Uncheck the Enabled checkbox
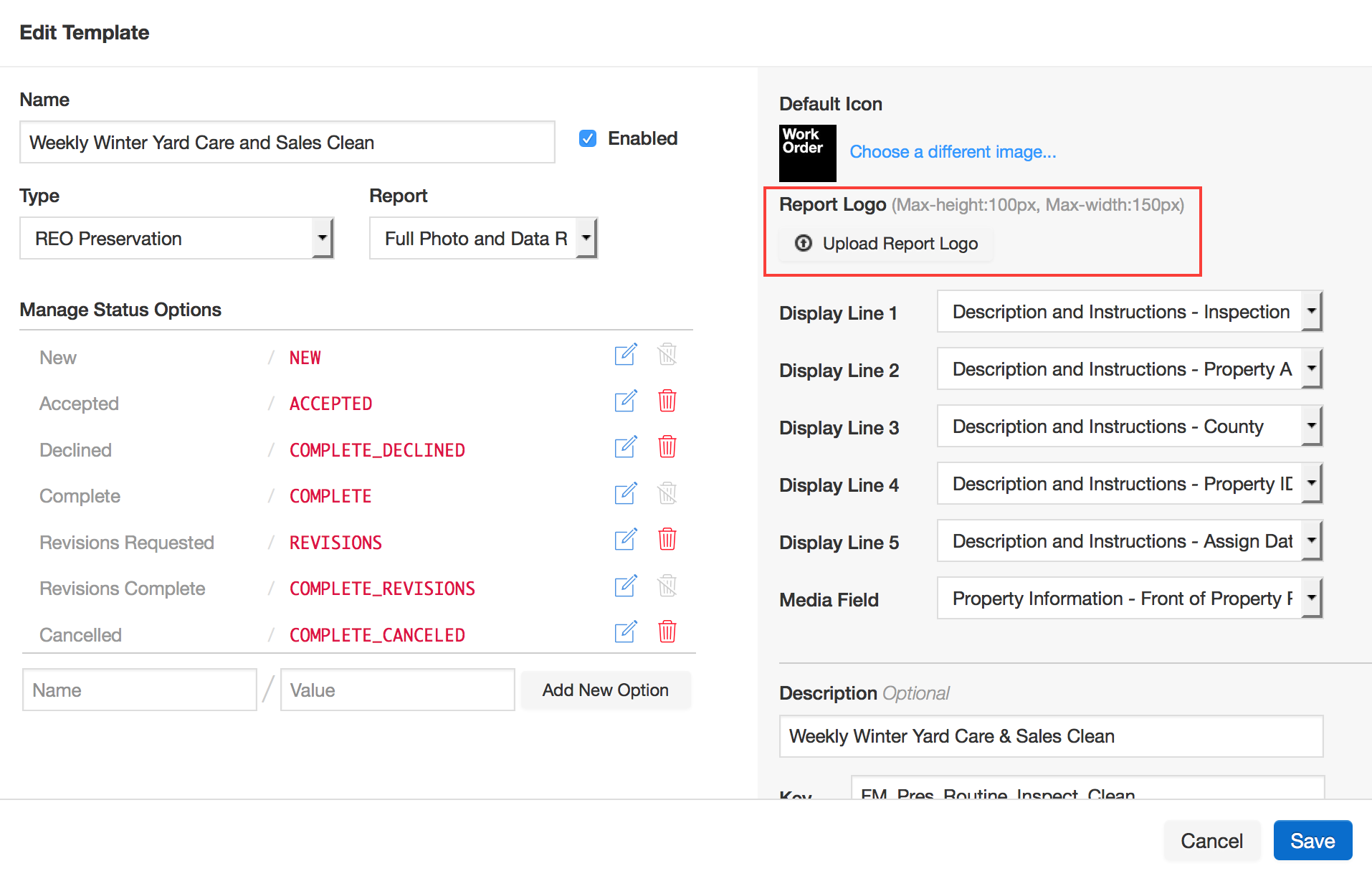This screenshot has width=1372, height=876. pyautogui.click(x=588, y=138)
